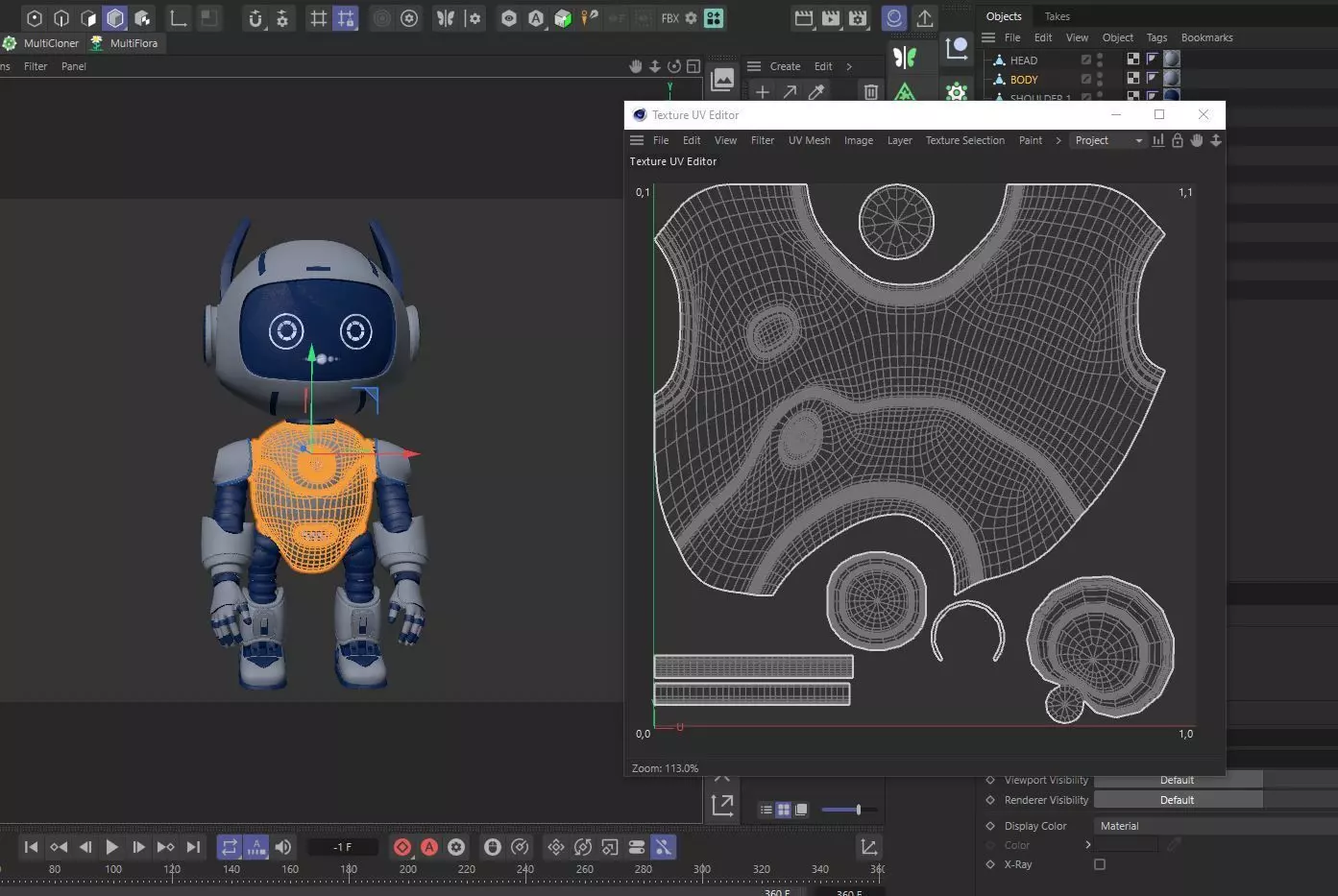
Task: Open timeline dope sheet graph icon
Action: [x=868, y=847]
